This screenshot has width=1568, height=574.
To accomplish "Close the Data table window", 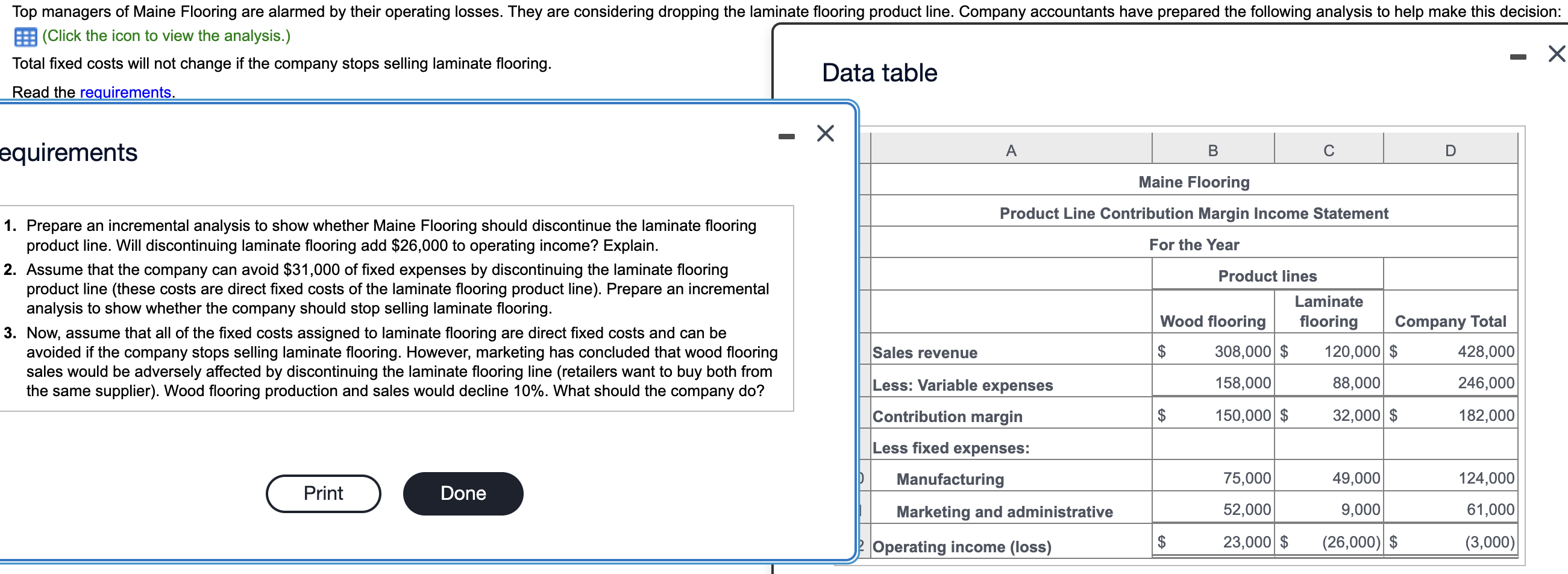I will [1557, 54].
